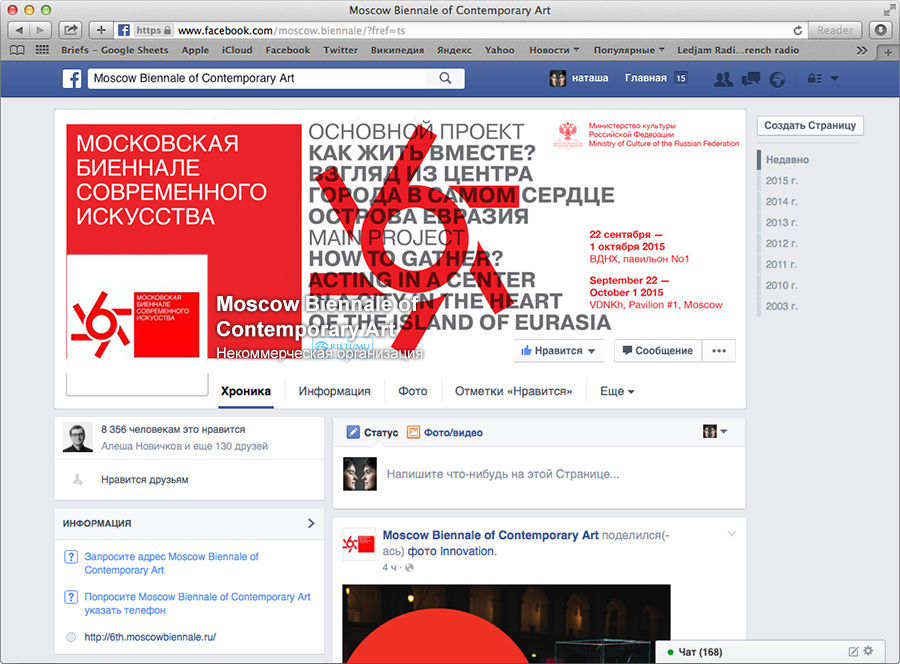Image resolution: width=900 pixels, height=664 pixels.
Task: Click the new message compose icon in chat bar
Action: tap(853, 652)
